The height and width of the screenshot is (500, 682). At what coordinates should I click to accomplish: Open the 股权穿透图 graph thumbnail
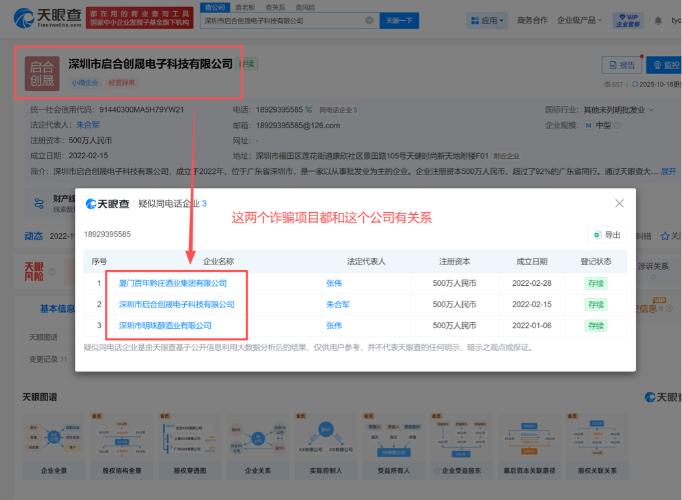pyautogui.click(x=190, y=446)
